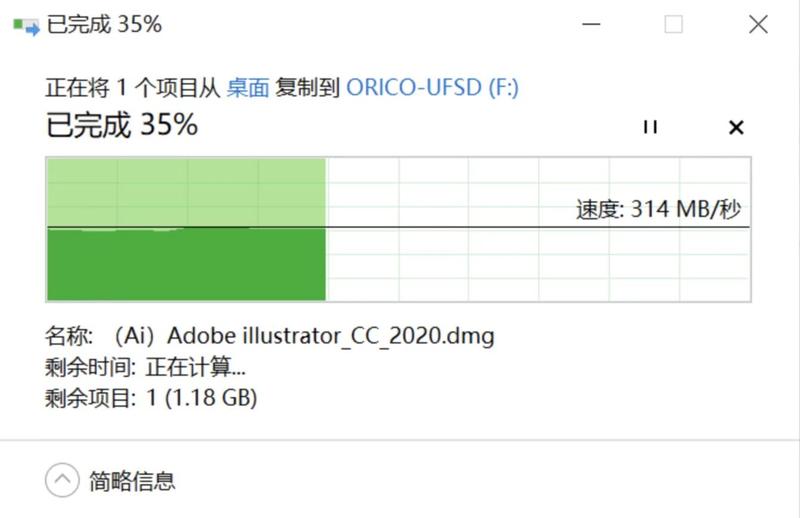Pause the file copy operation

(x=650, y=127)
